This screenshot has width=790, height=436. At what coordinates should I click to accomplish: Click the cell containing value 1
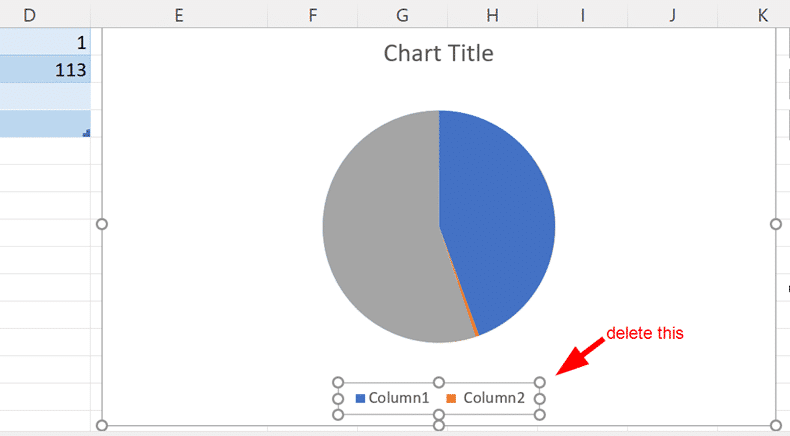(x=45, y=43)
